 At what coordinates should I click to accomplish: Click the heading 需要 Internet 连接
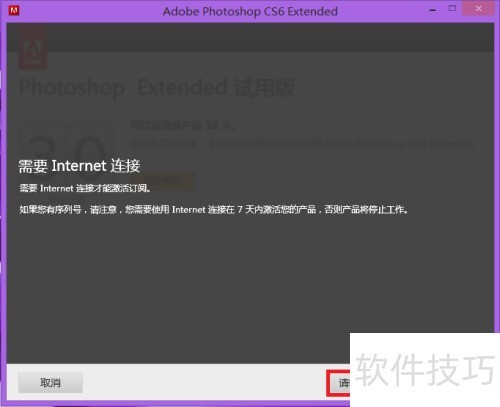pyautogui.click(x=79, y=166)
